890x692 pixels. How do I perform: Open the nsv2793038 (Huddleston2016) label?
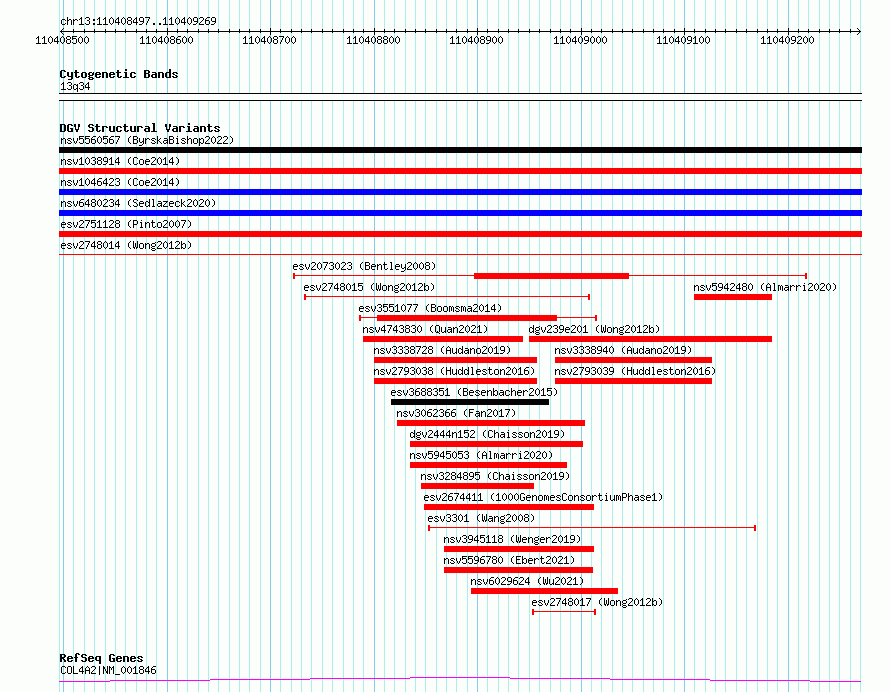455,371
